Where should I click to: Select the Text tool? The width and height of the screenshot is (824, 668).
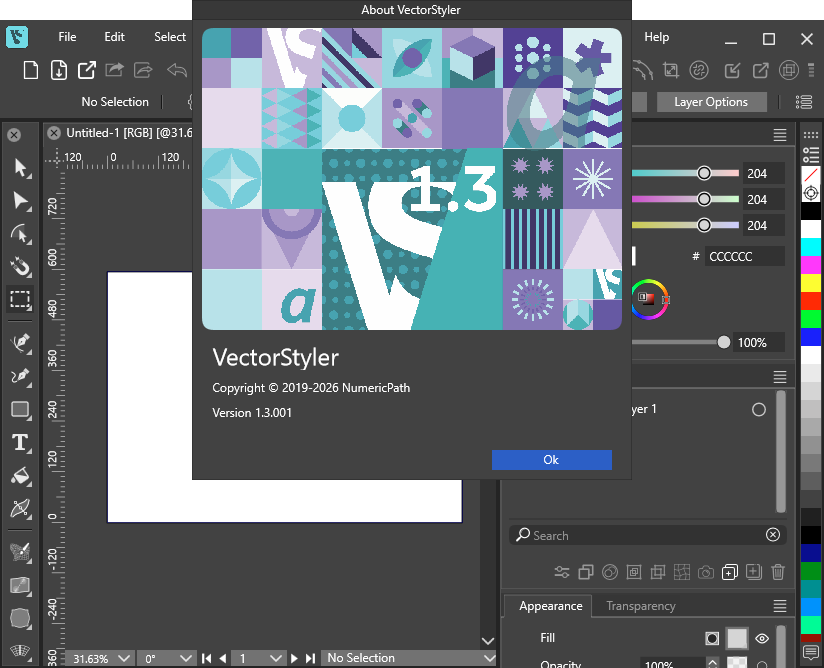point(20,443)
